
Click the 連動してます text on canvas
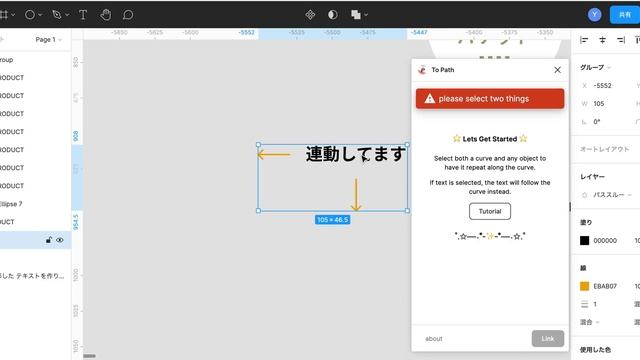pos(356,154)
